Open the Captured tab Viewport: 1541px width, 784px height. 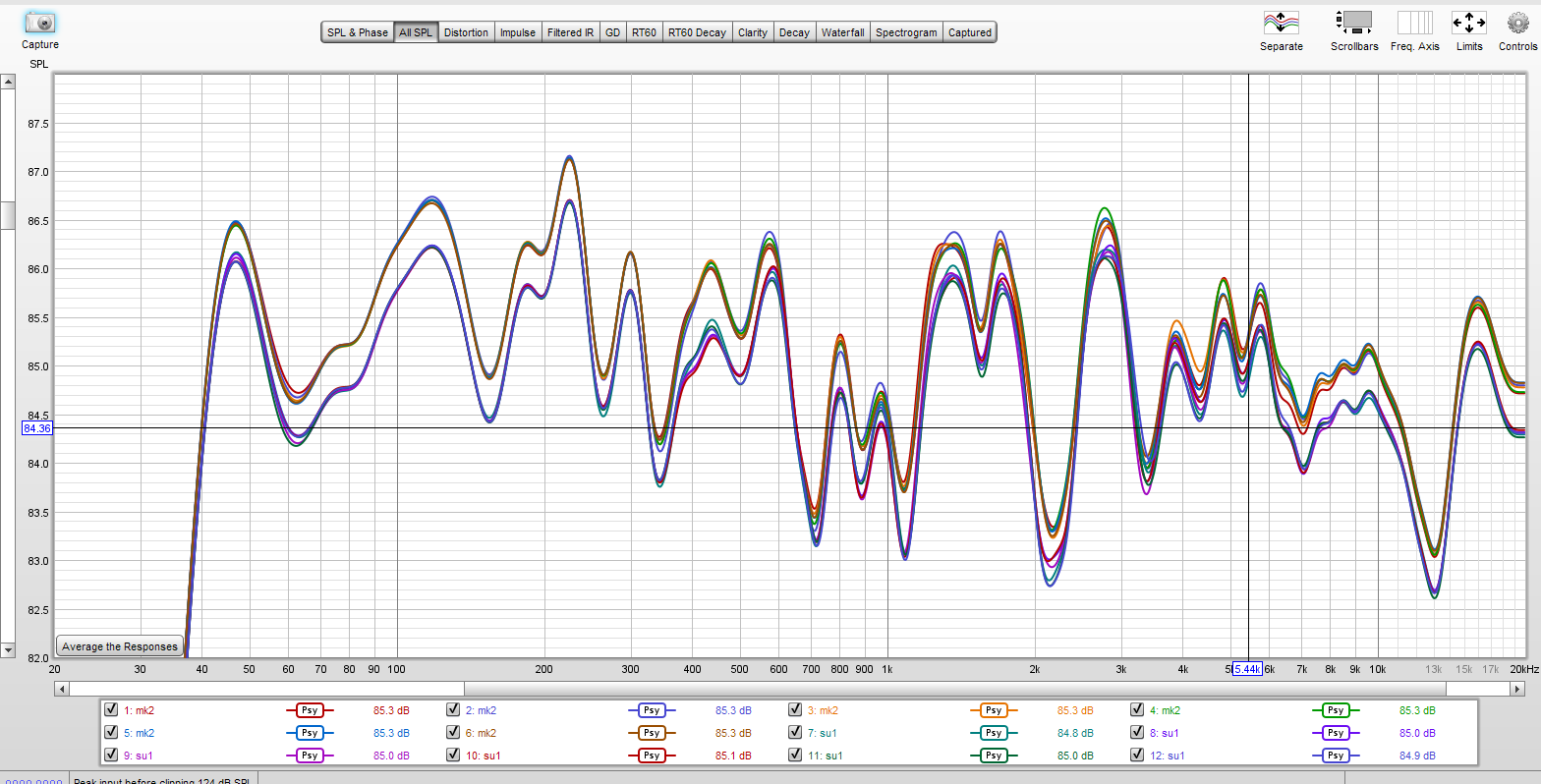pyautogui.click(x=970, y=32)
